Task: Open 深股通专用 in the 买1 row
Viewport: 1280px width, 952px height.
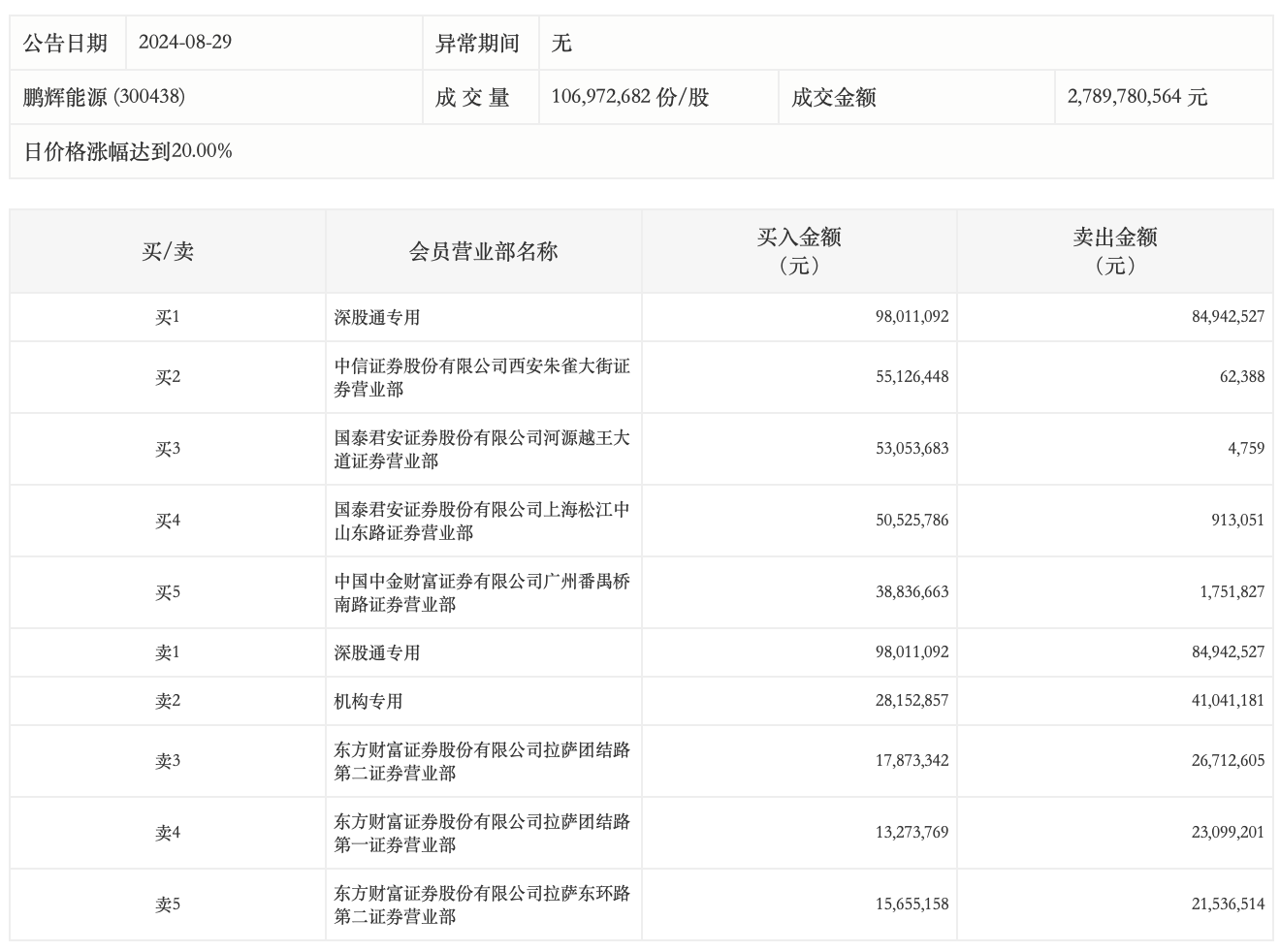Action: point(377,318)
